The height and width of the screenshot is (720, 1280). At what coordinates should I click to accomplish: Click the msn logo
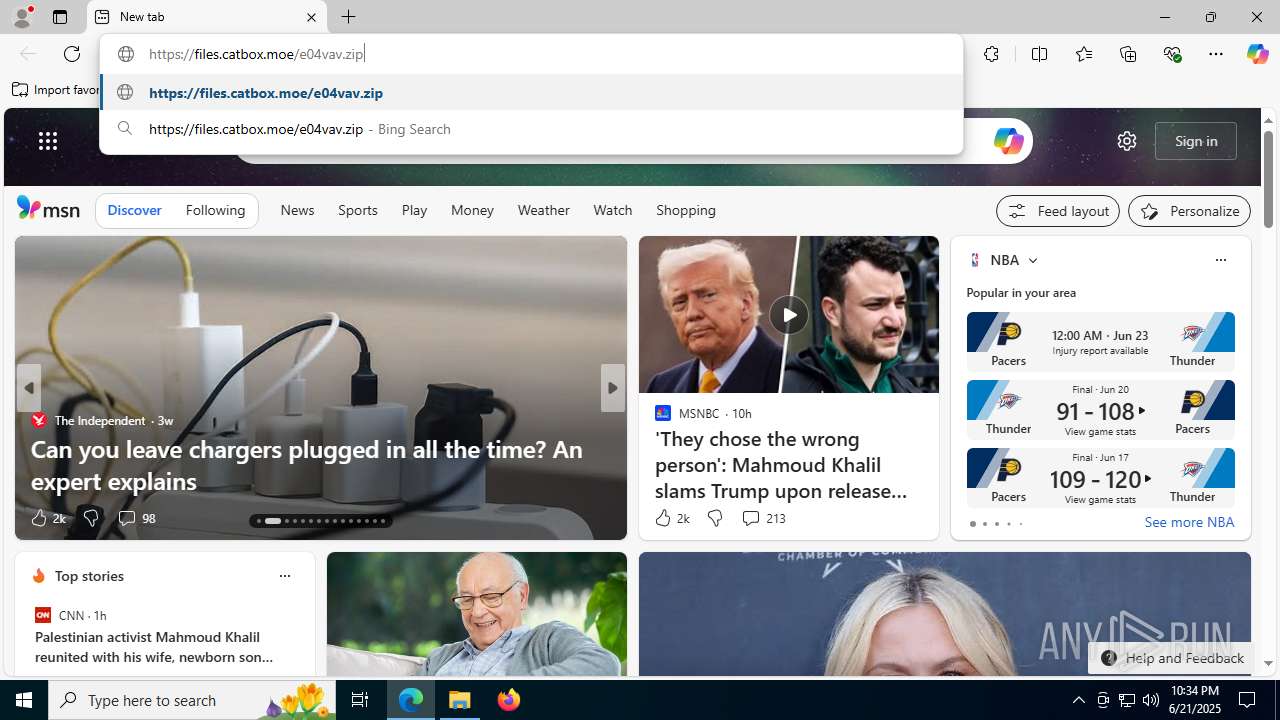pyautogui.click(x=48, y=208)
